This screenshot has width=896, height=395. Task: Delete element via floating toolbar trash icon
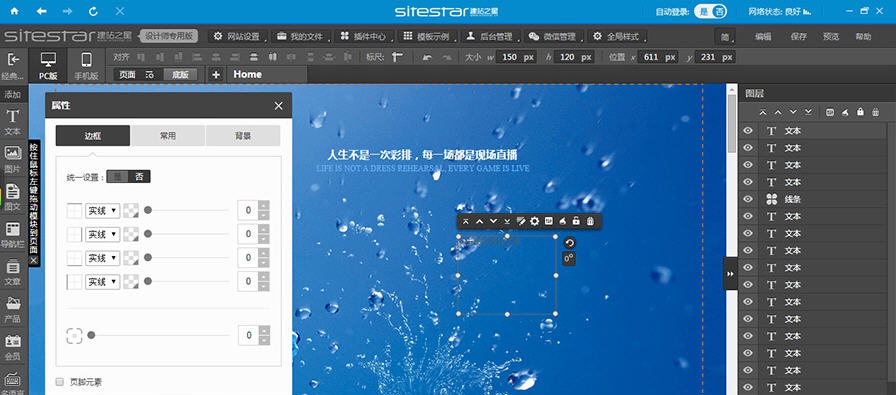click(590, 221)
